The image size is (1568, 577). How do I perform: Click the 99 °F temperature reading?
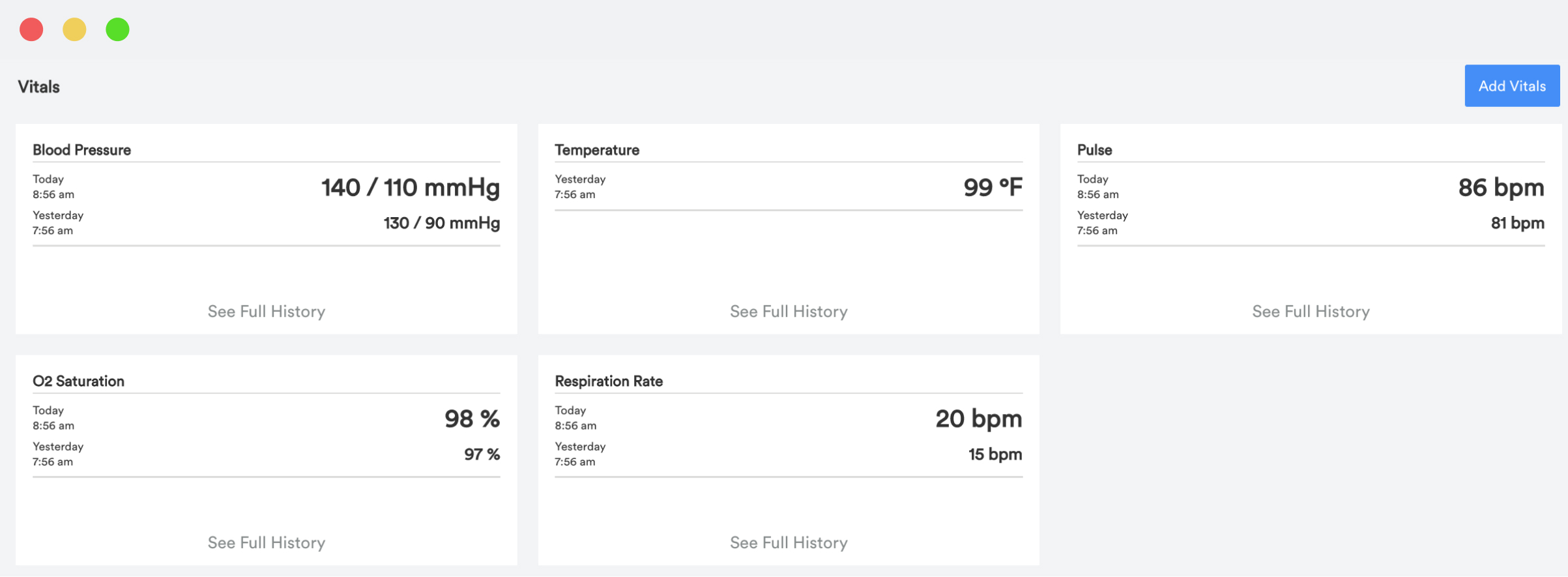pyautogui.click(x=993, y=188)
